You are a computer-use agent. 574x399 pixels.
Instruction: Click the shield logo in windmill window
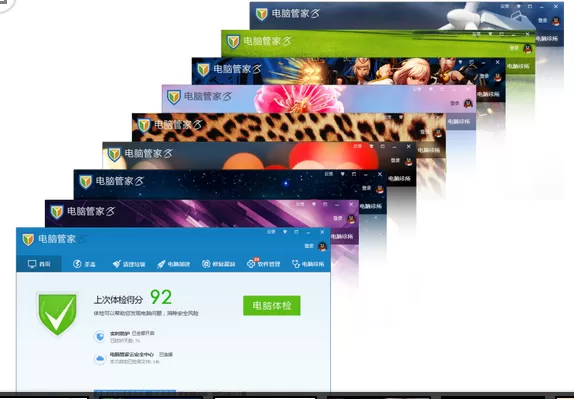261,14
